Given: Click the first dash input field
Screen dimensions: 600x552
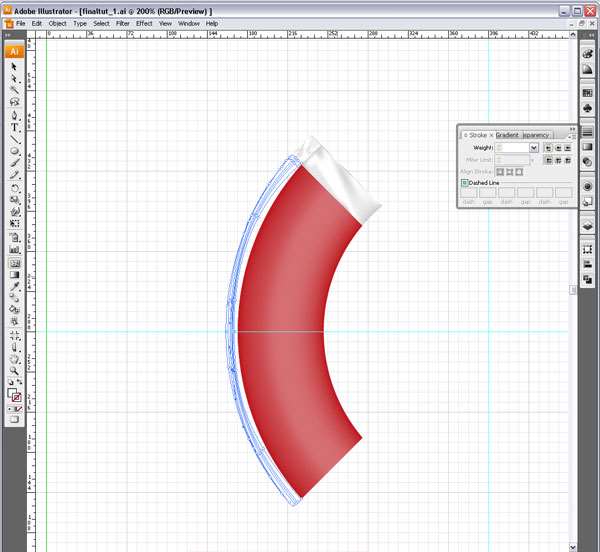Looking at the screenshot, I should click(x=469, y=192).
